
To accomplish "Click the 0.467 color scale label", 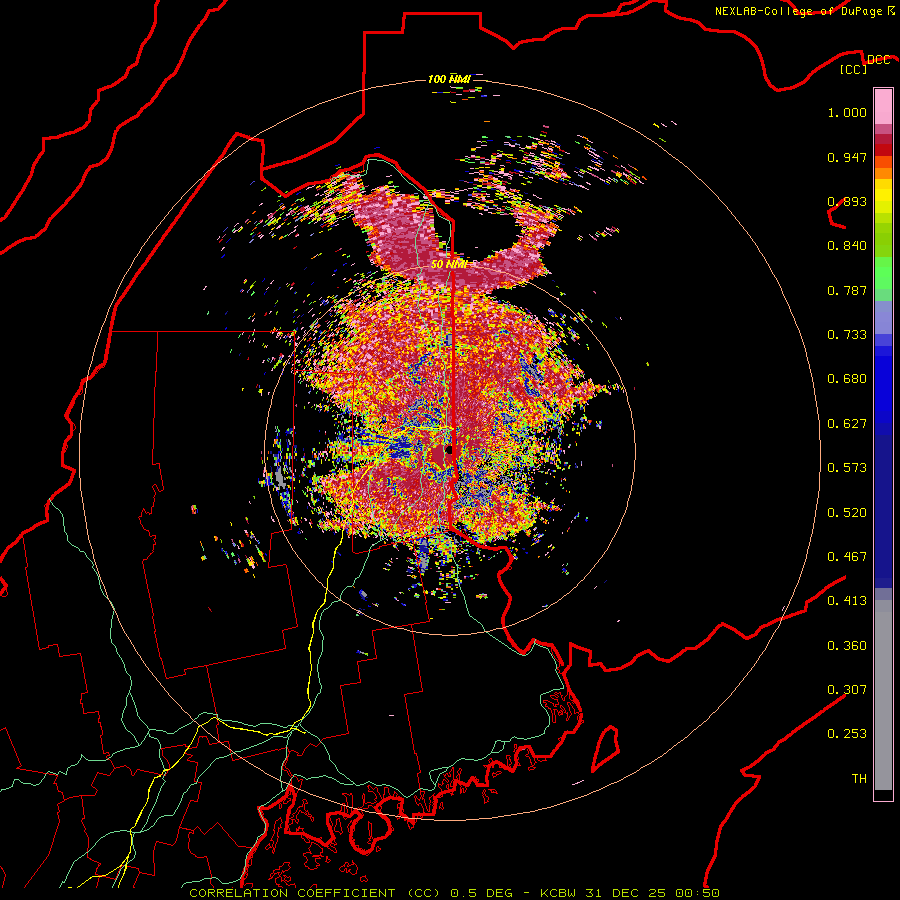I will [847, 557].
